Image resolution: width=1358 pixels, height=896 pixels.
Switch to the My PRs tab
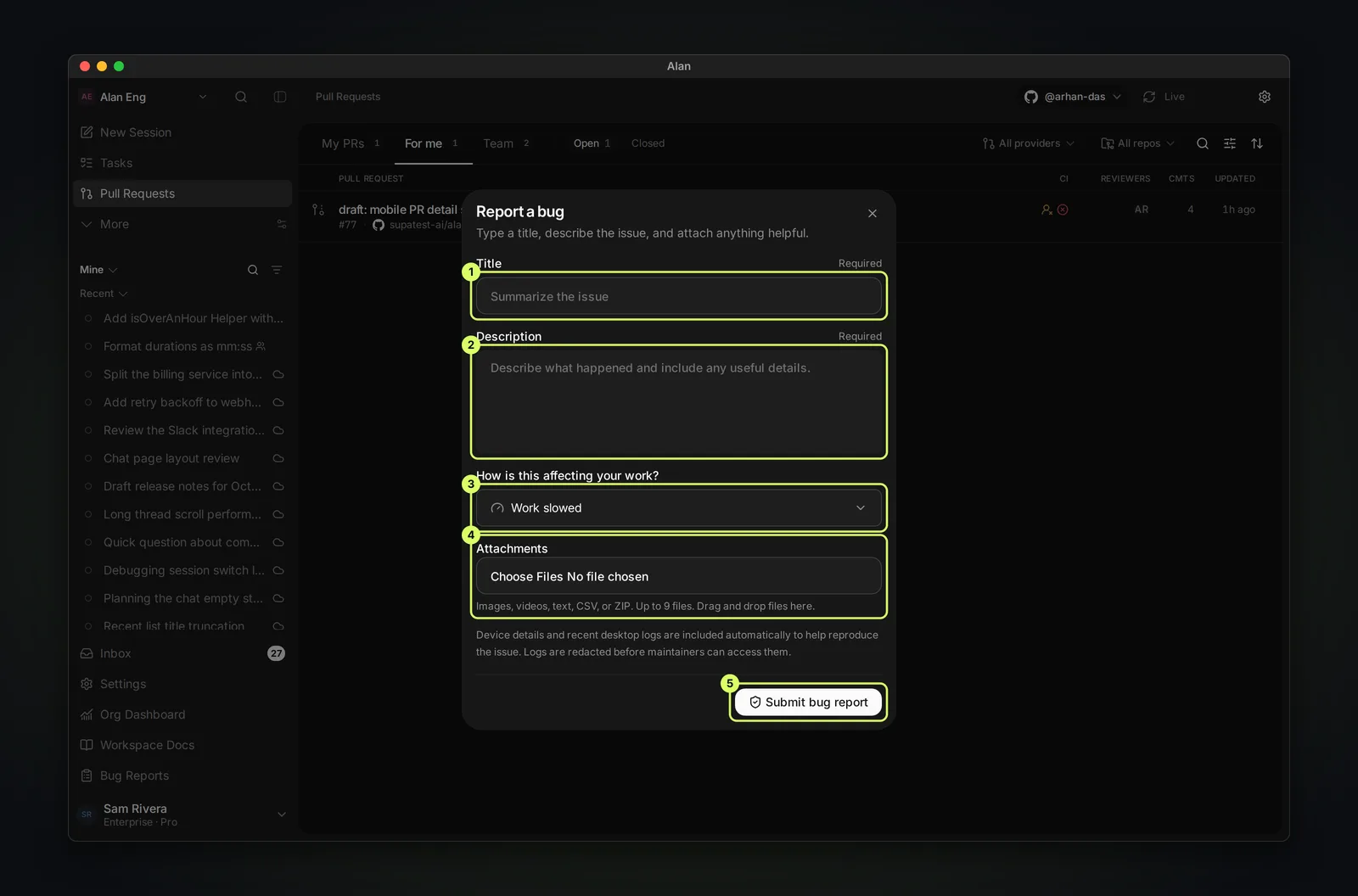pos(350,143)
